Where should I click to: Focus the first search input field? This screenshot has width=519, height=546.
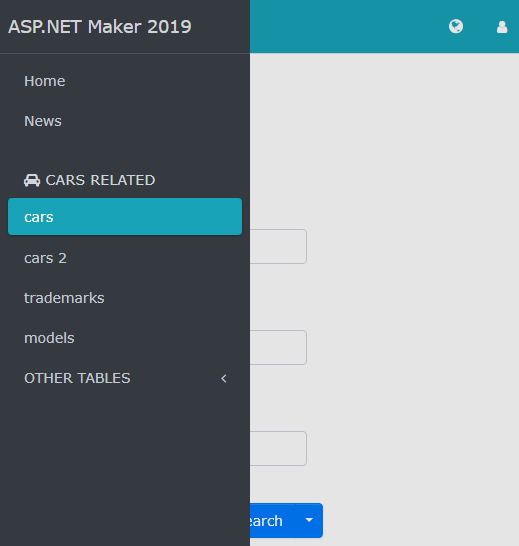(x=278, y=247)
